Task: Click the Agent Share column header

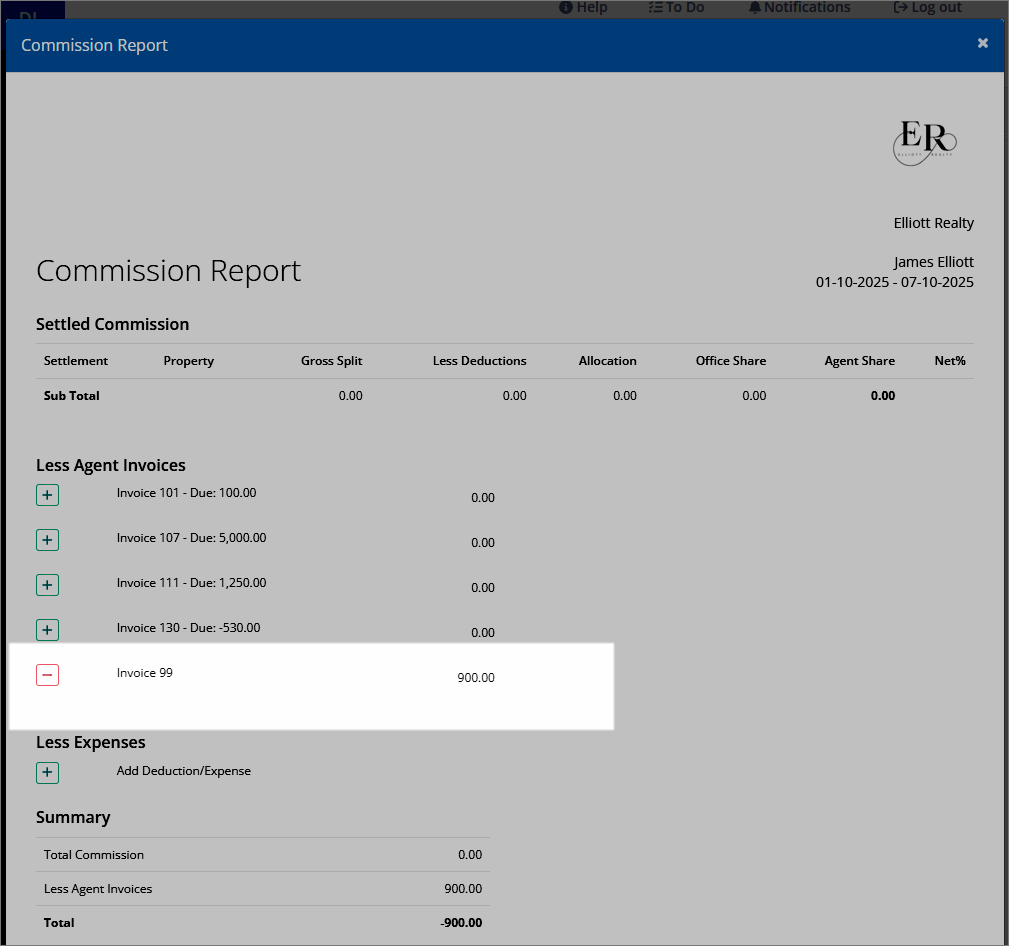Action: point(860,361)
